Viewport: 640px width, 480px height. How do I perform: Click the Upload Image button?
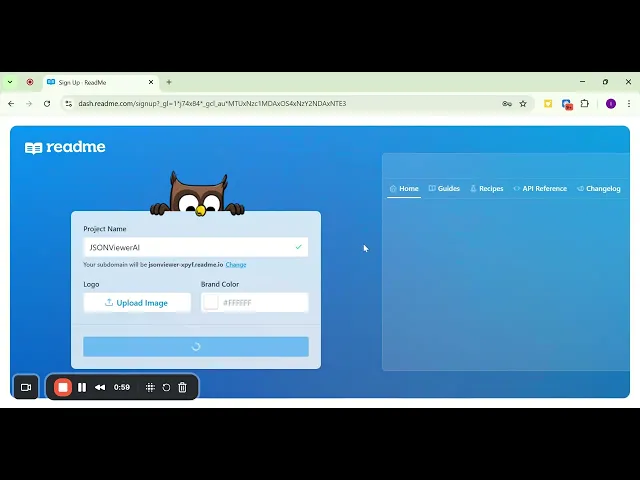pos(137,303)
